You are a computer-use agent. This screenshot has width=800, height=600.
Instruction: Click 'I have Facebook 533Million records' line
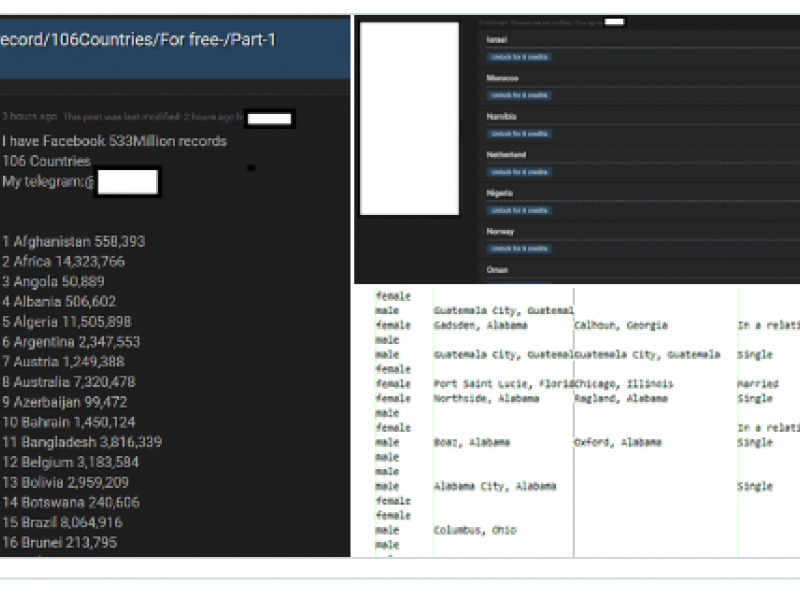114,141
